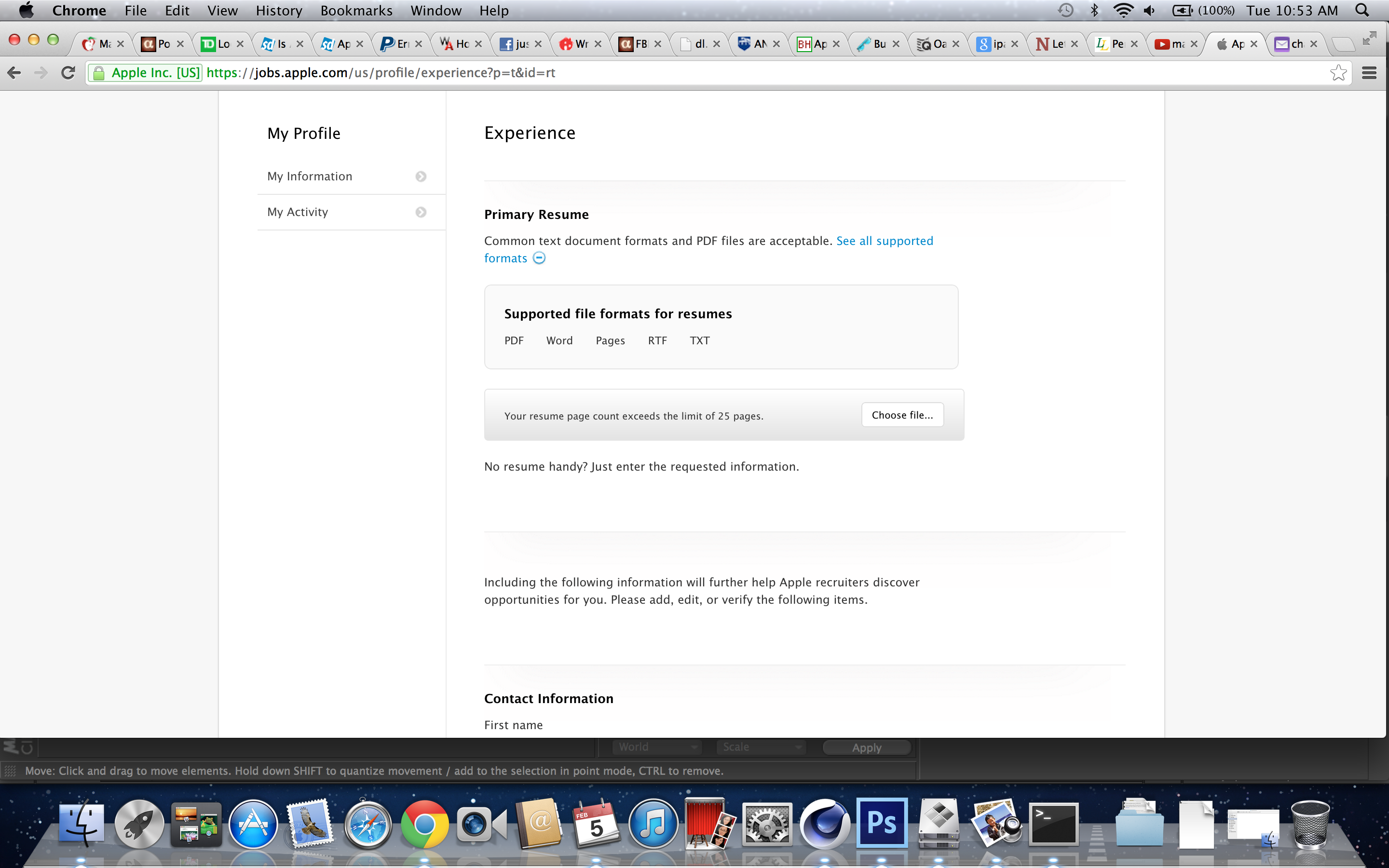Launch Launchpad rocket icon in dock
1389x868 pixels.
point(139,824)
